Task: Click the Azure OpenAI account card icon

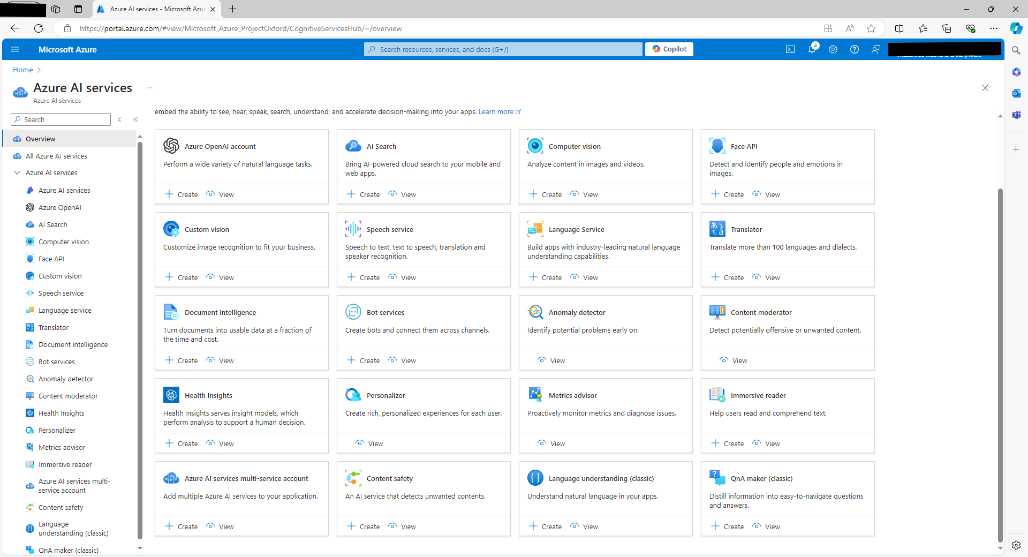Action: (171, 145)
